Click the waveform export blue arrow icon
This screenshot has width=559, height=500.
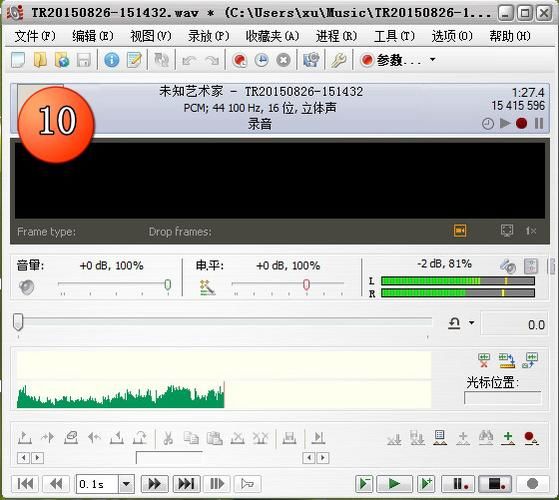[x=530, y=360]
